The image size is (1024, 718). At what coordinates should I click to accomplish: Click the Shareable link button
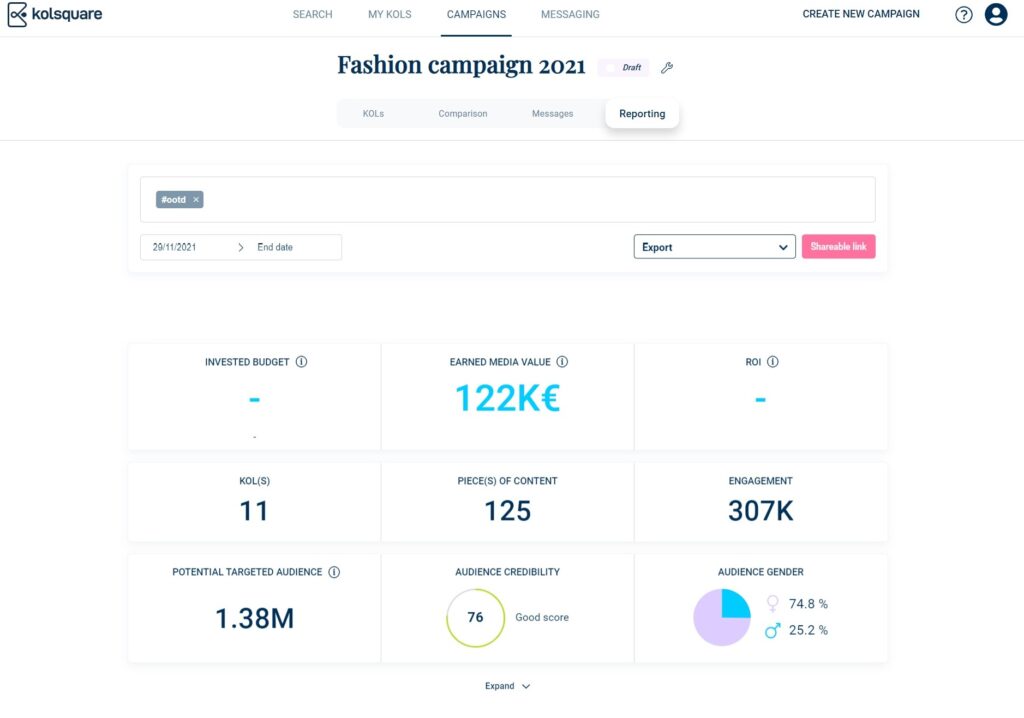[x=838, y=247]
